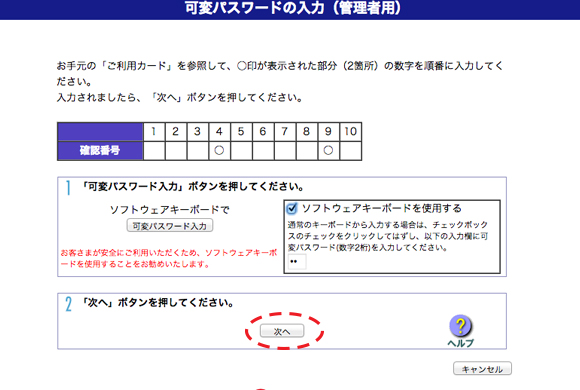580x390 pixels.
Task: Click the blue step number 1 icon
Action: point(68,188)
